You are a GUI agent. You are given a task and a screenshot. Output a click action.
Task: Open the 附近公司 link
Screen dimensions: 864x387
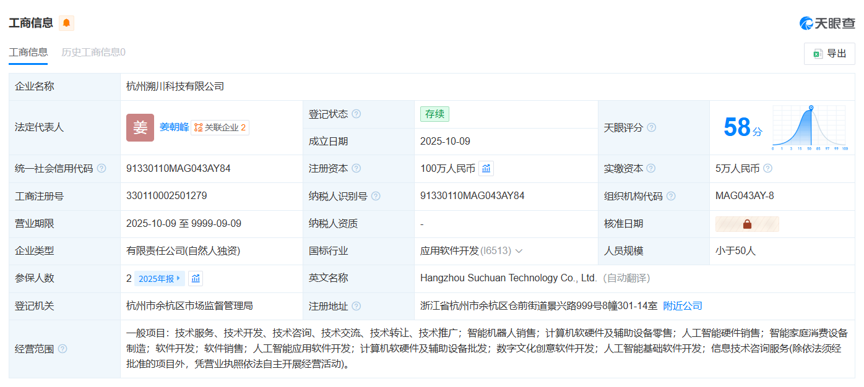682,306
